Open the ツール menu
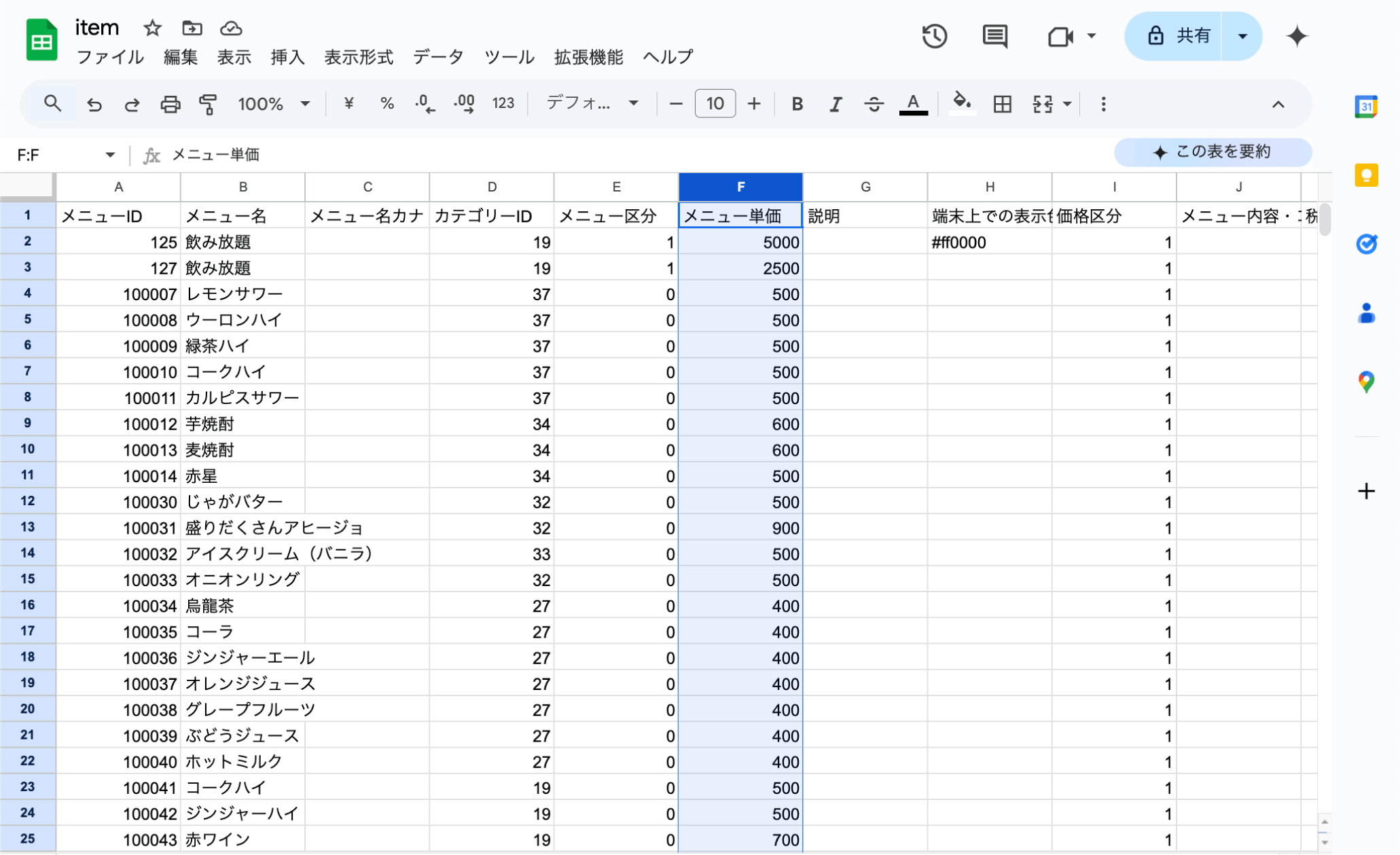The height and width of the screenshot is (855, 1400). pos(509,57)
